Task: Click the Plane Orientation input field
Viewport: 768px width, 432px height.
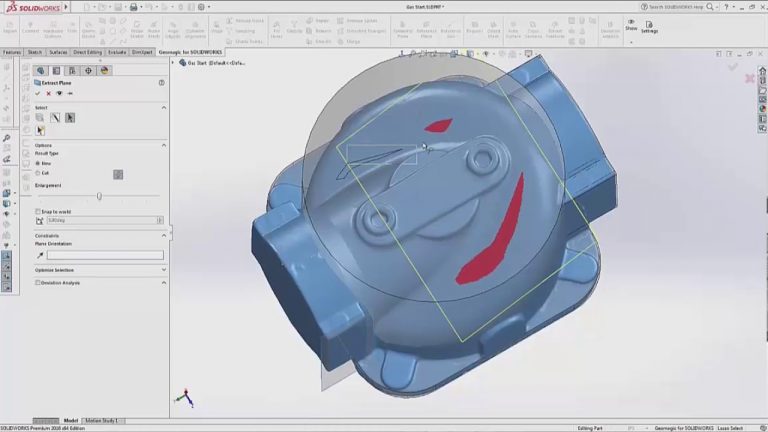Action: click(104, 256)
